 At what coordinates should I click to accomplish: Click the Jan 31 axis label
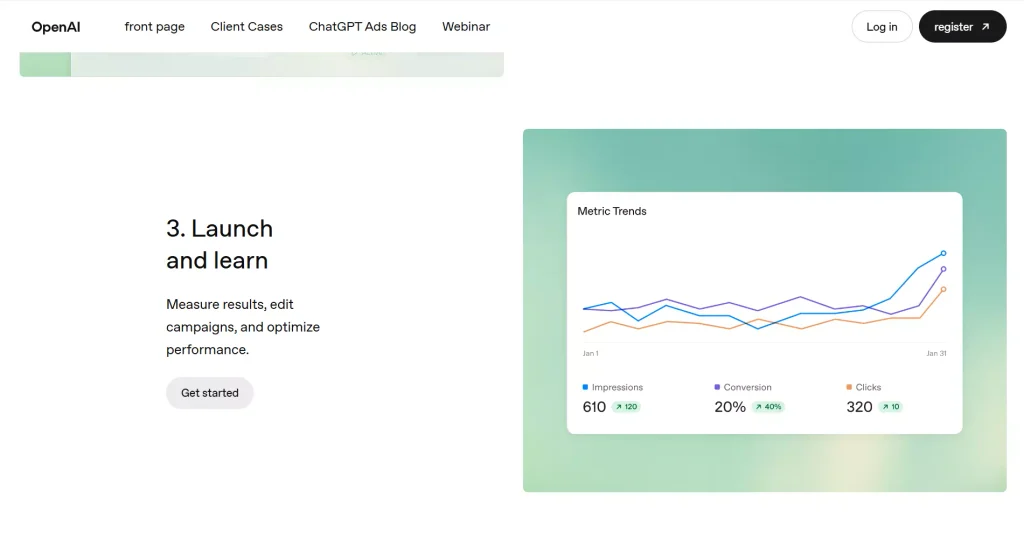(936, 353)
